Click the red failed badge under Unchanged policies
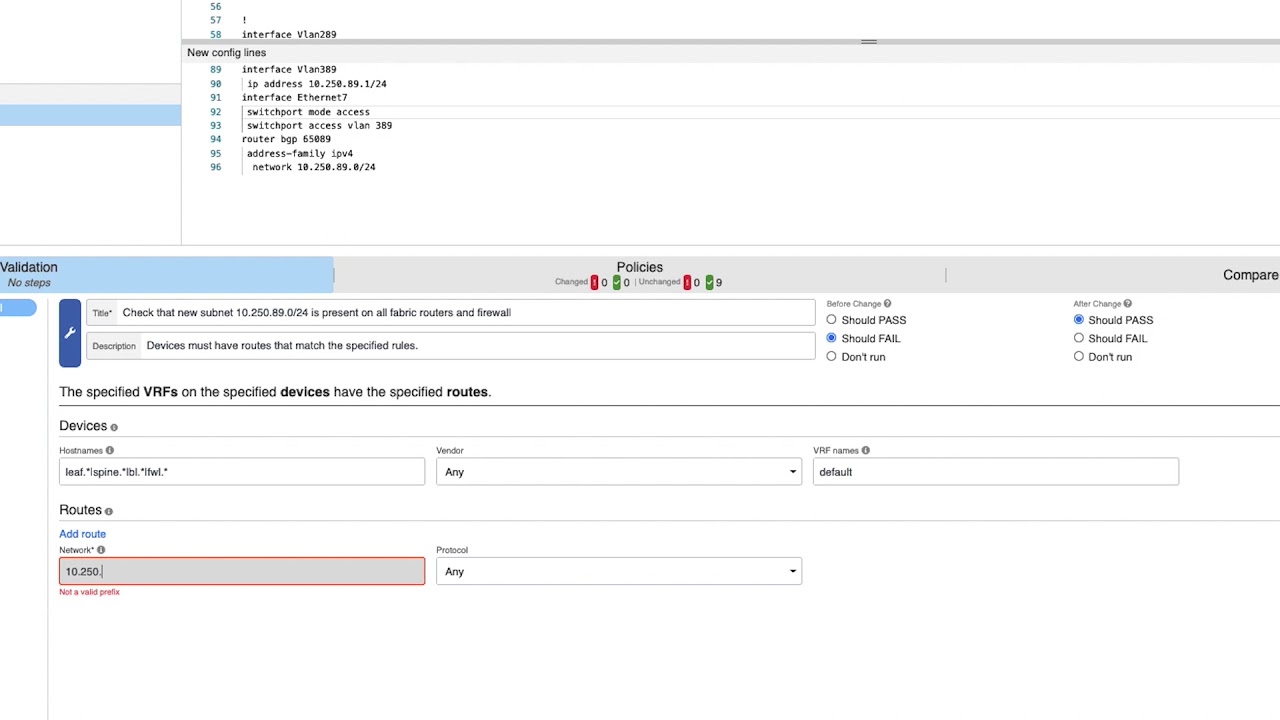The height and width of the screenshot is (720, 1280). [x=686, y=282]
